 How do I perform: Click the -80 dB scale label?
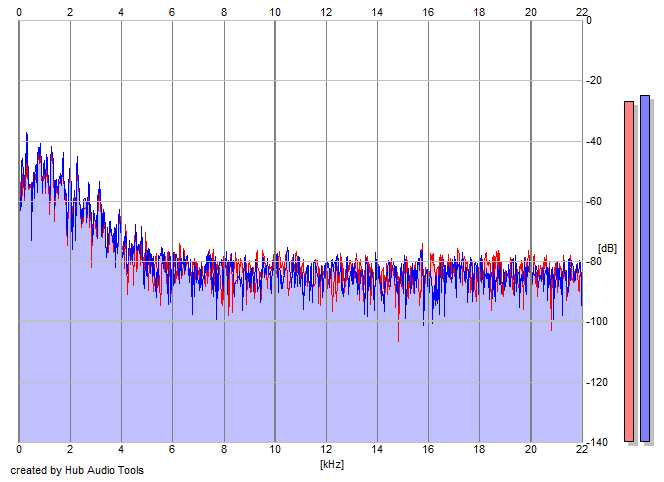(594, 261)
